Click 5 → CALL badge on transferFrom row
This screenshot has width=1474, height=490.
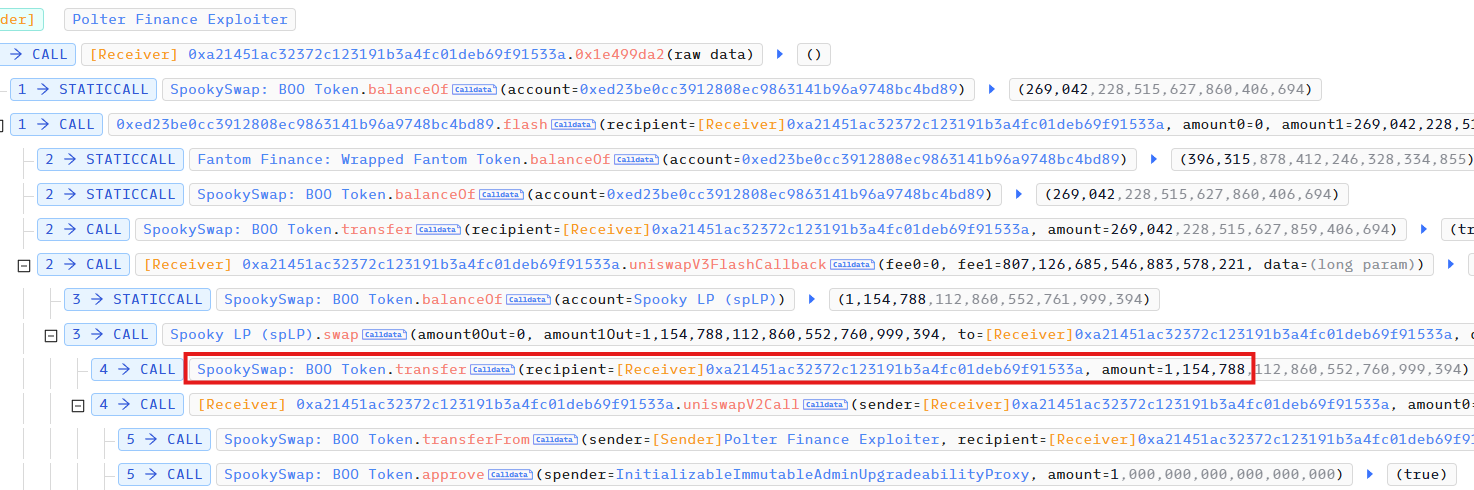click(164, 439)
